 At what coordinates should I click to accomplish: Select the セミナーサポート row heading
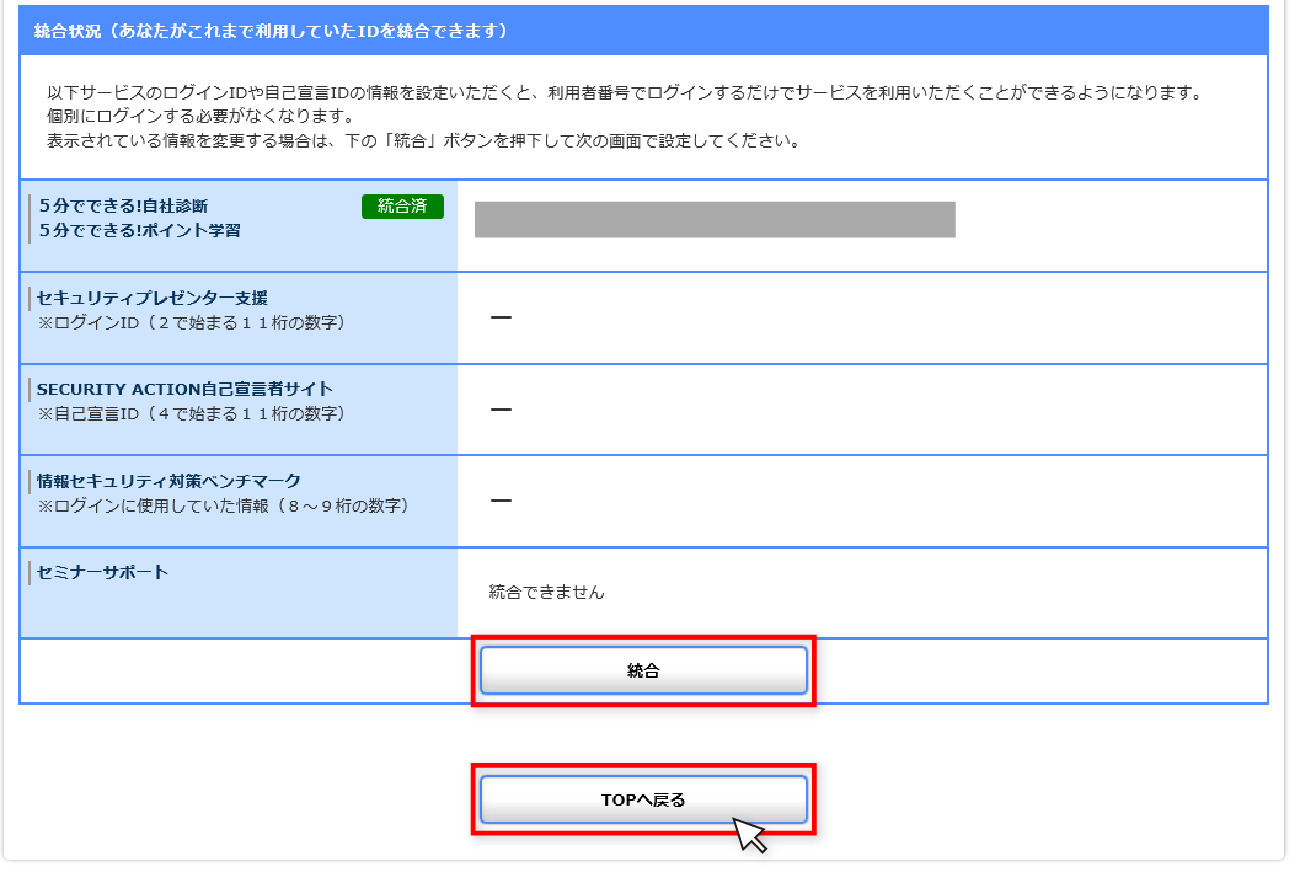[x=102, y=572]
